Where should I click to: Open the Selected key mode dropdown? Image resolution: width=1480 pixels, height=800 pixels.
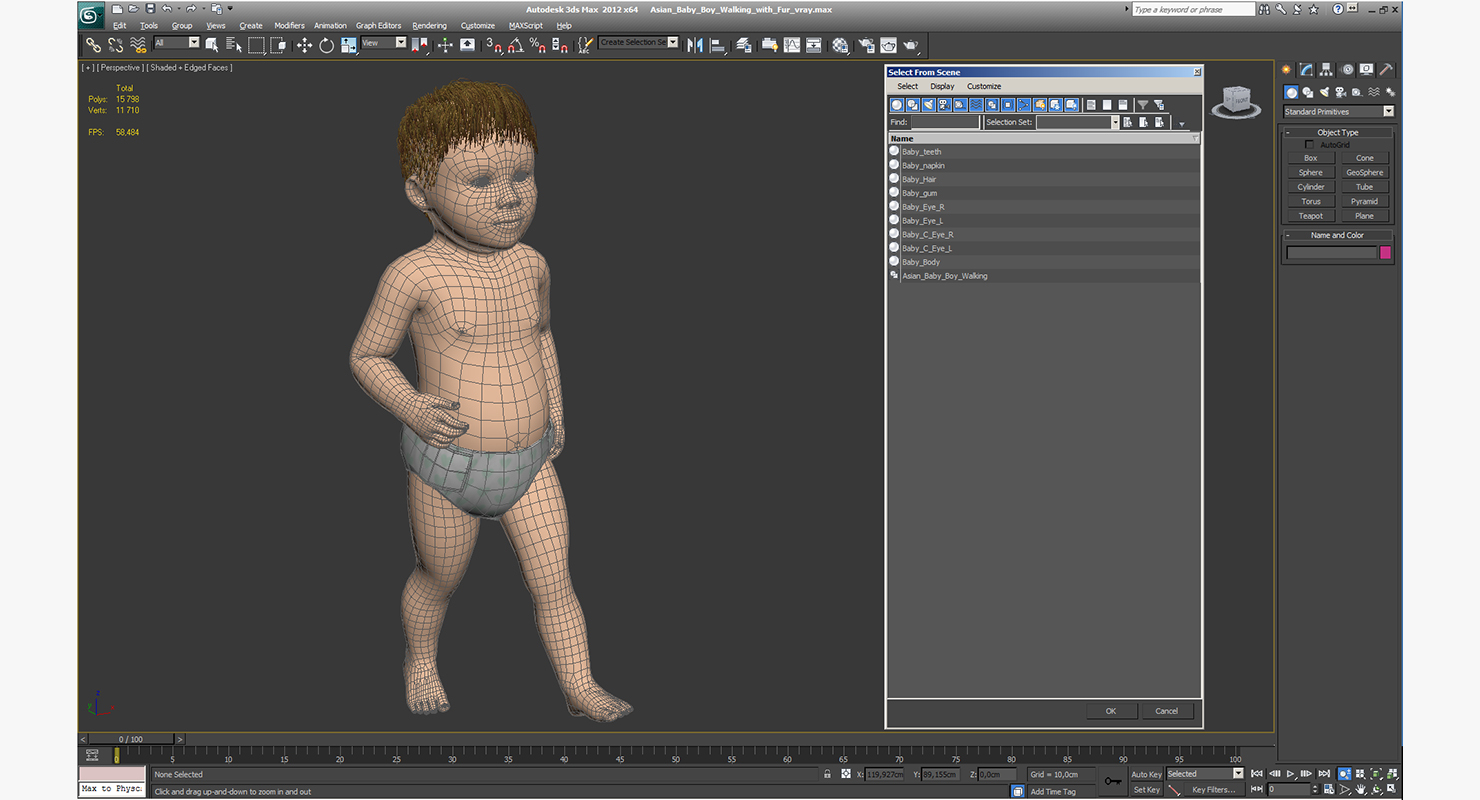point(1204,774)
